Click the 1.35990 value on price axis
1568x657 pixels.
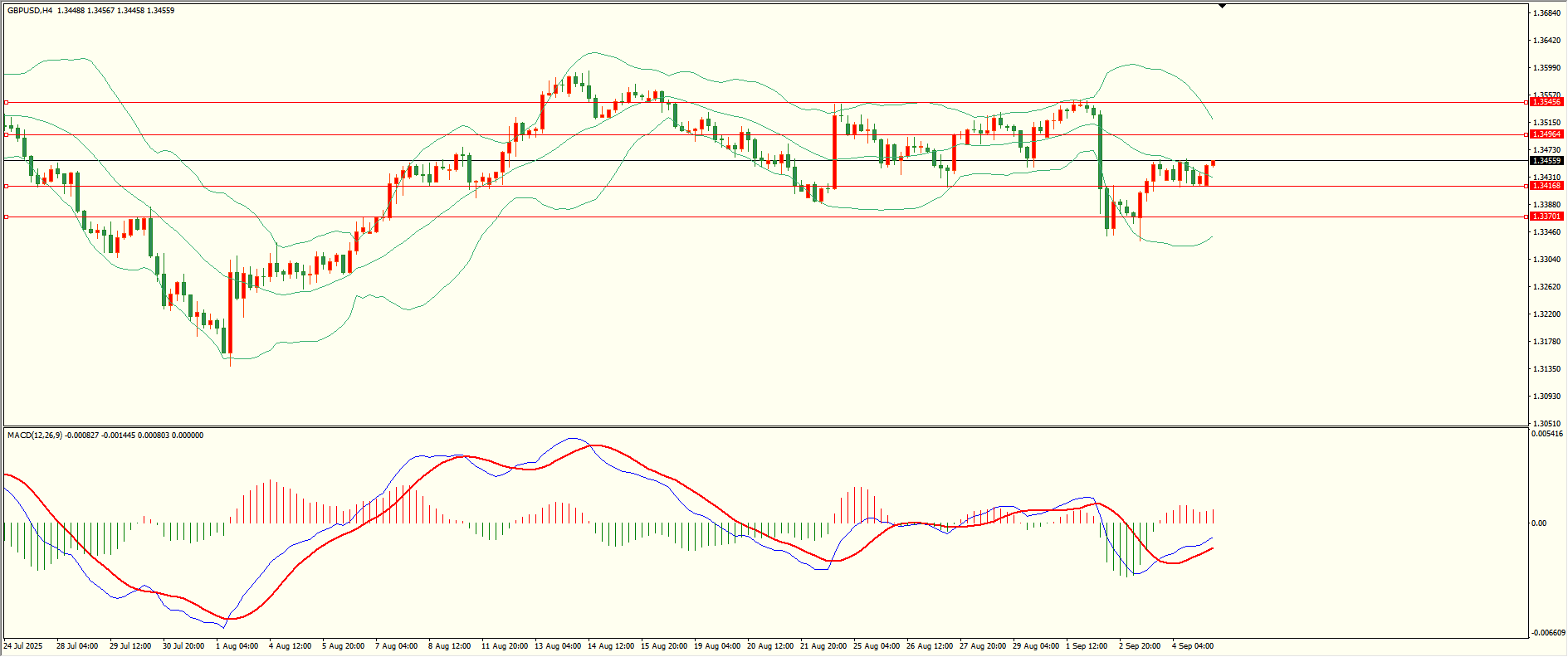tap(1548, 68)
